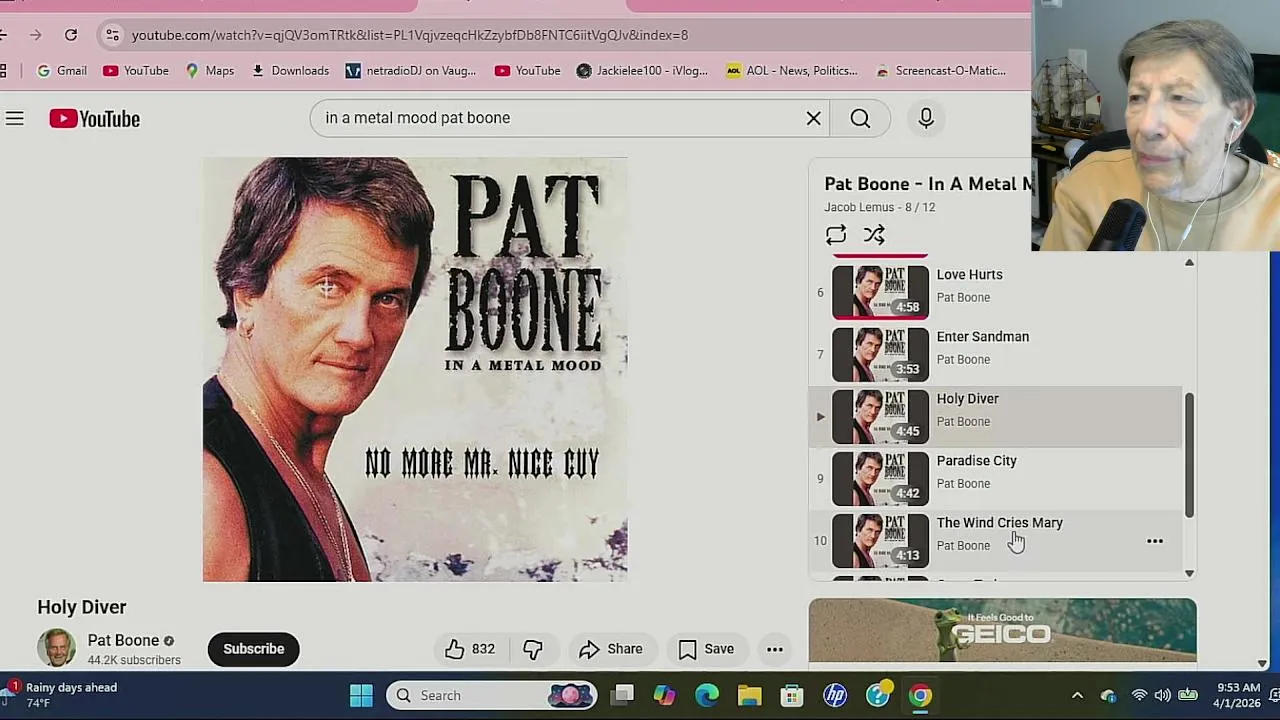Dislike the video with the thumbs down
The image size is (1280, 720).
pyautogui.click(x=533, y=649)
